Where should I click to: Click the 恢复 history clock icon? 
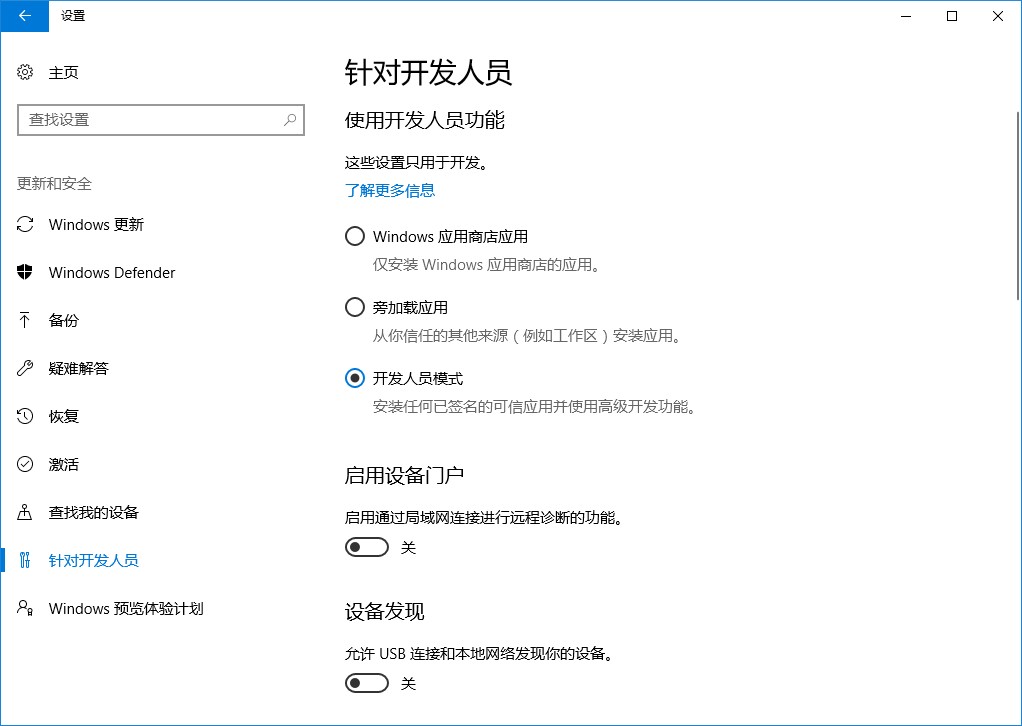pos(26,417)
